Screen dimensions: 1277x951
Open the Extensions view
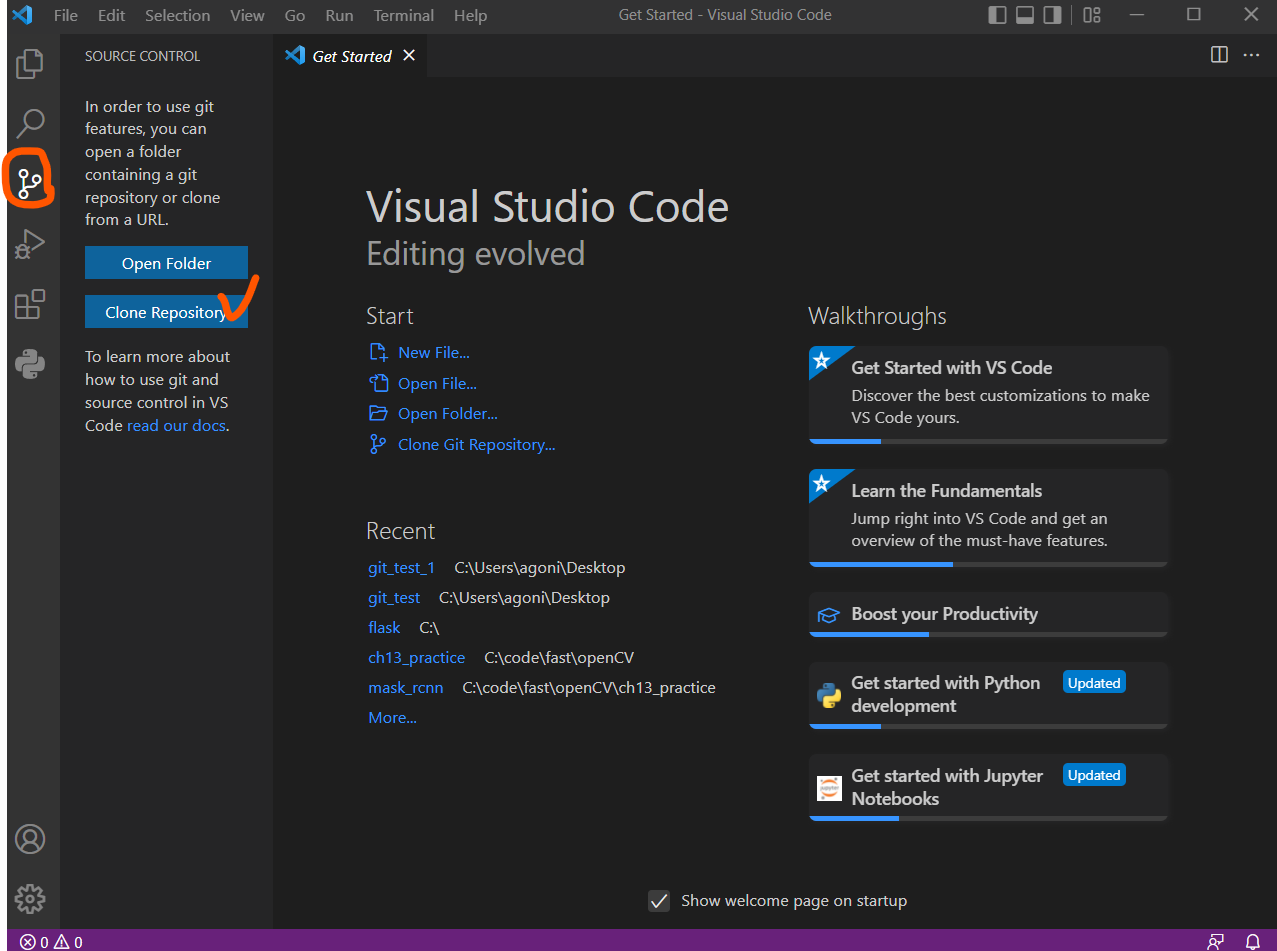click(x=30, y=304)
